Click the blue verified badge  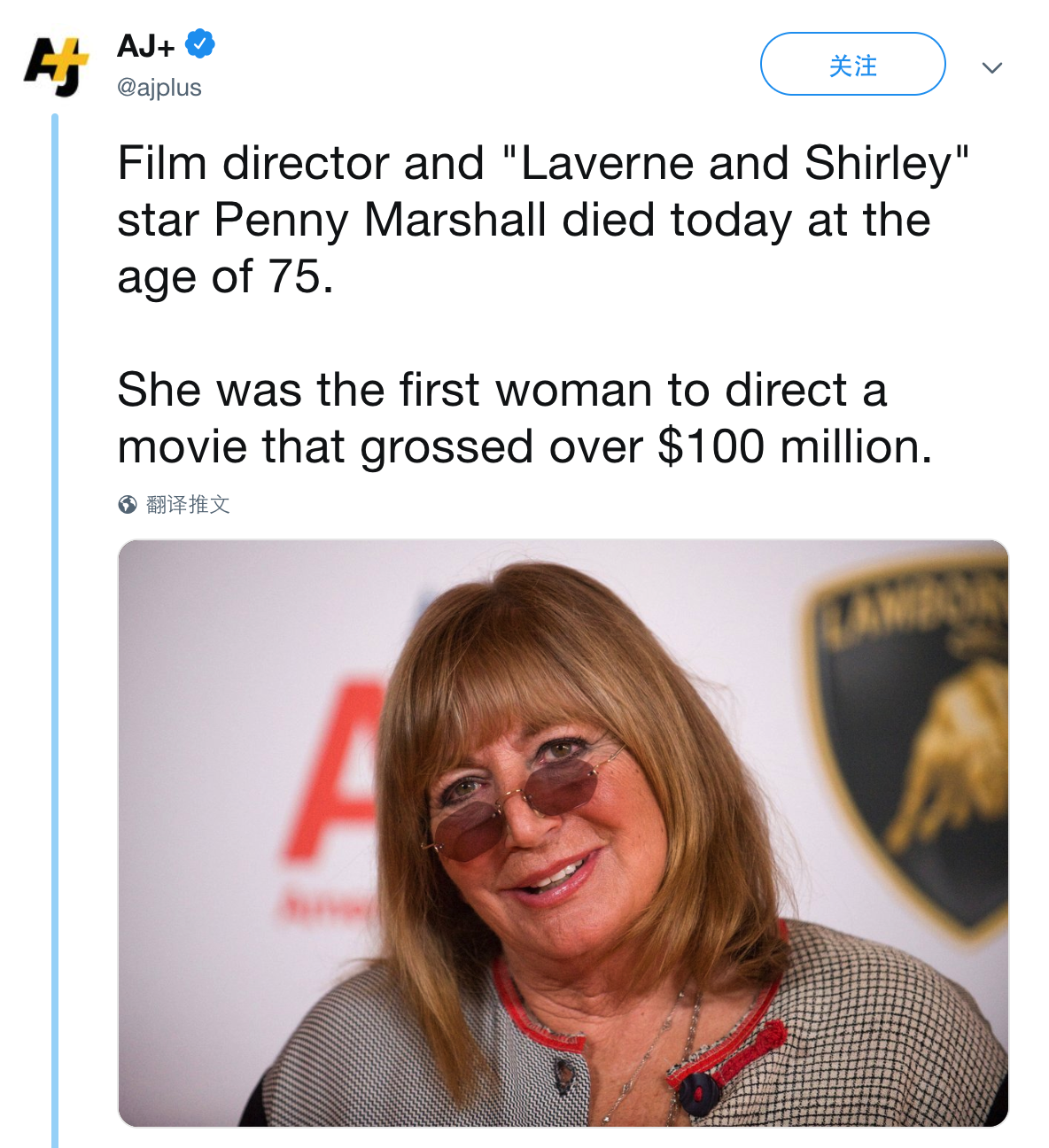coord(199,43)
